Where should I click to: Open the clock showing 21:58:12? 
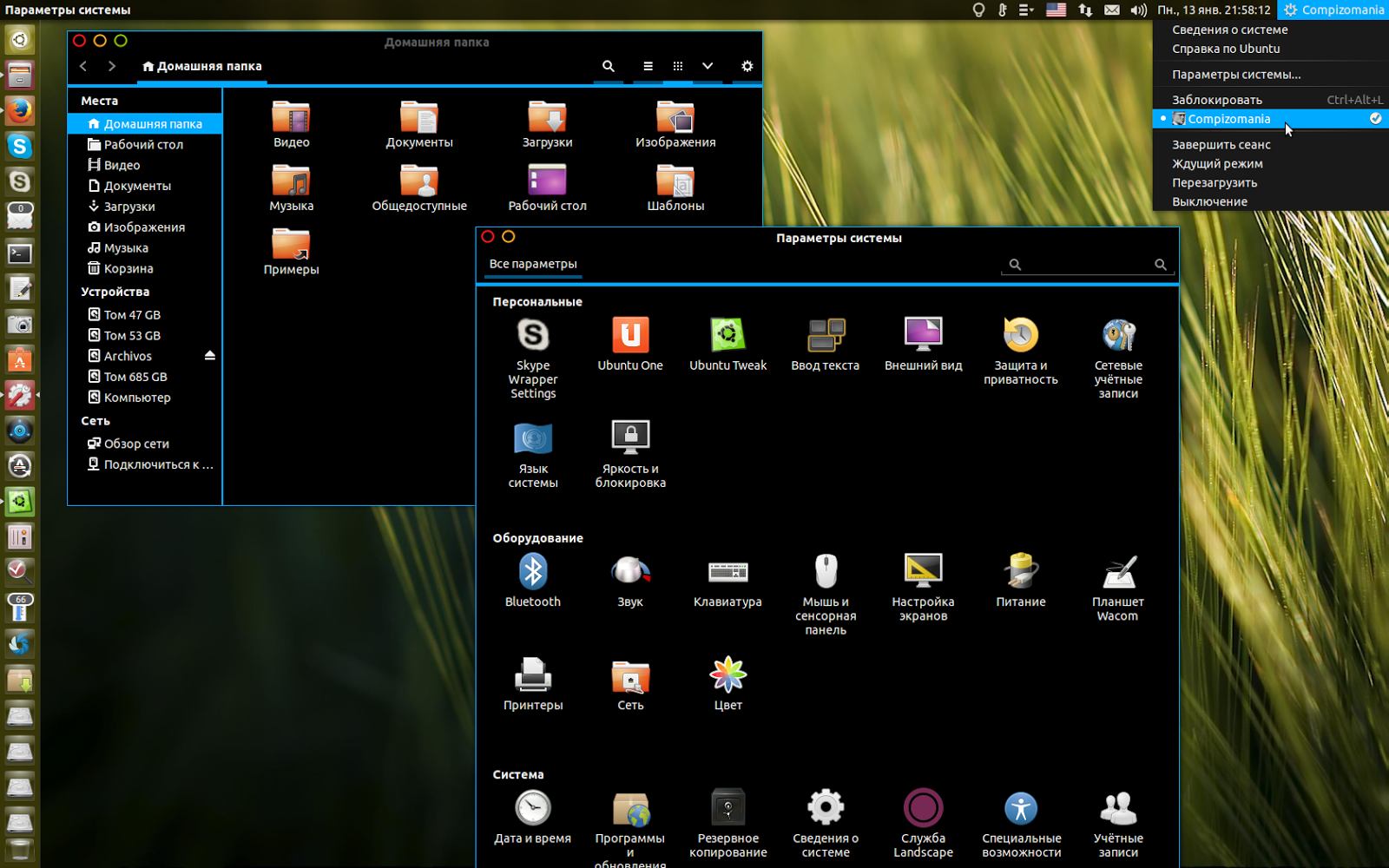[1214, 10]
